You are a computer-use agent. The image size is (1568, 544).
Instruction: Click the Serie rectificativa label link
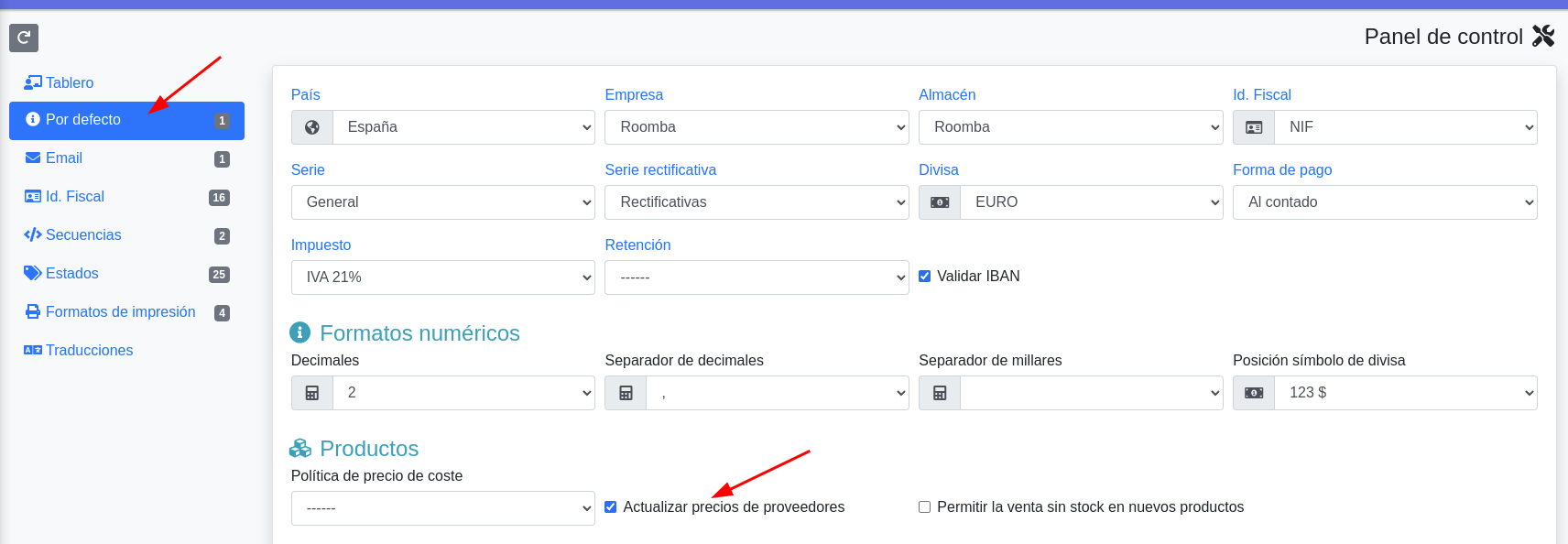660,169
